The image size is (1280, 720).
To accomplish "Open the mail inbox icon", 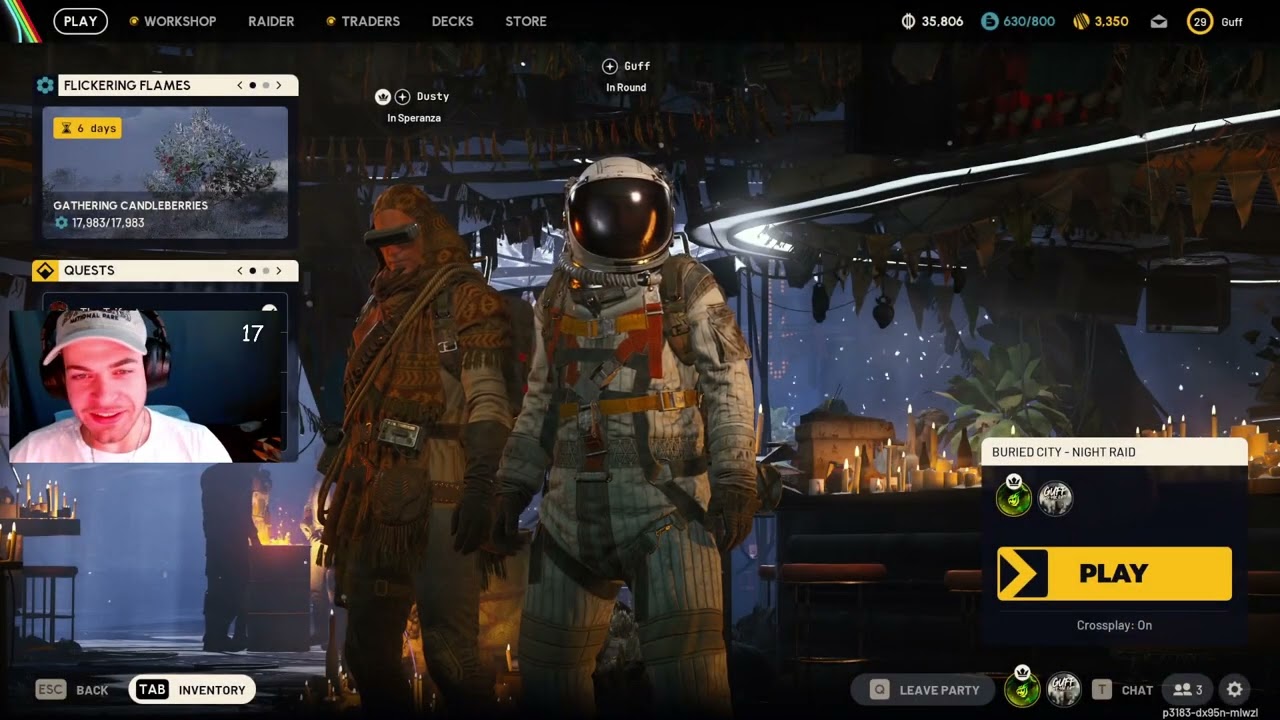I will pyautogui.click(x=1159, y=21).
